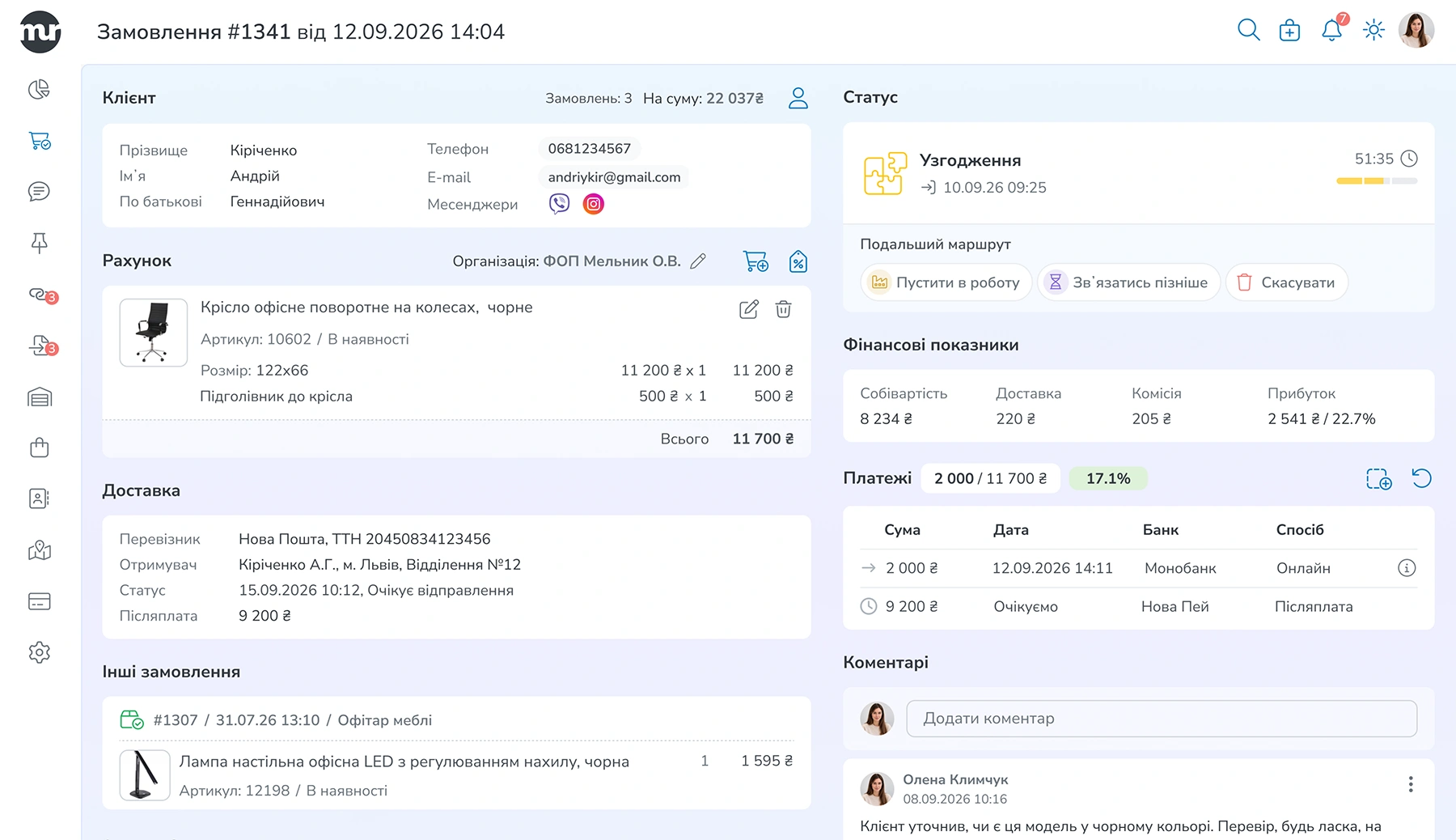This screenshot has height=840, width=1456.
Task: Edit the office chair line item
Action: coord(749,309)
